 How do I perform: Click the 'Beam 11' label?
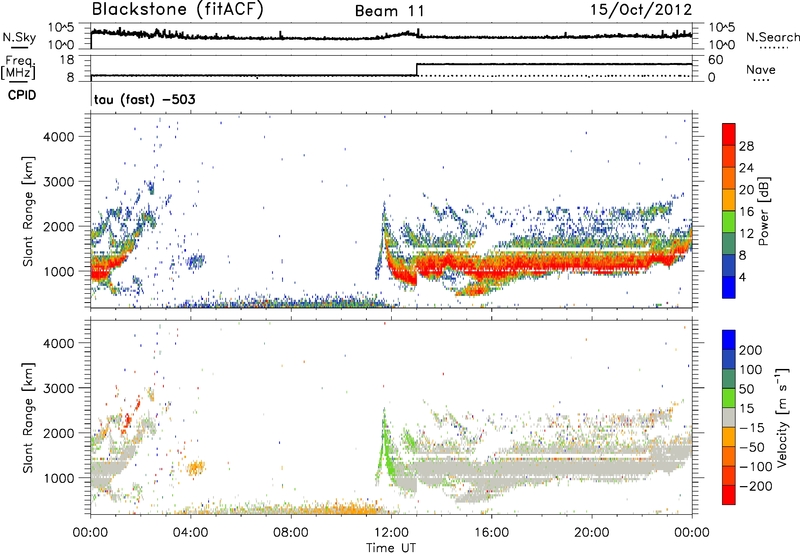[x=389, y=11]
